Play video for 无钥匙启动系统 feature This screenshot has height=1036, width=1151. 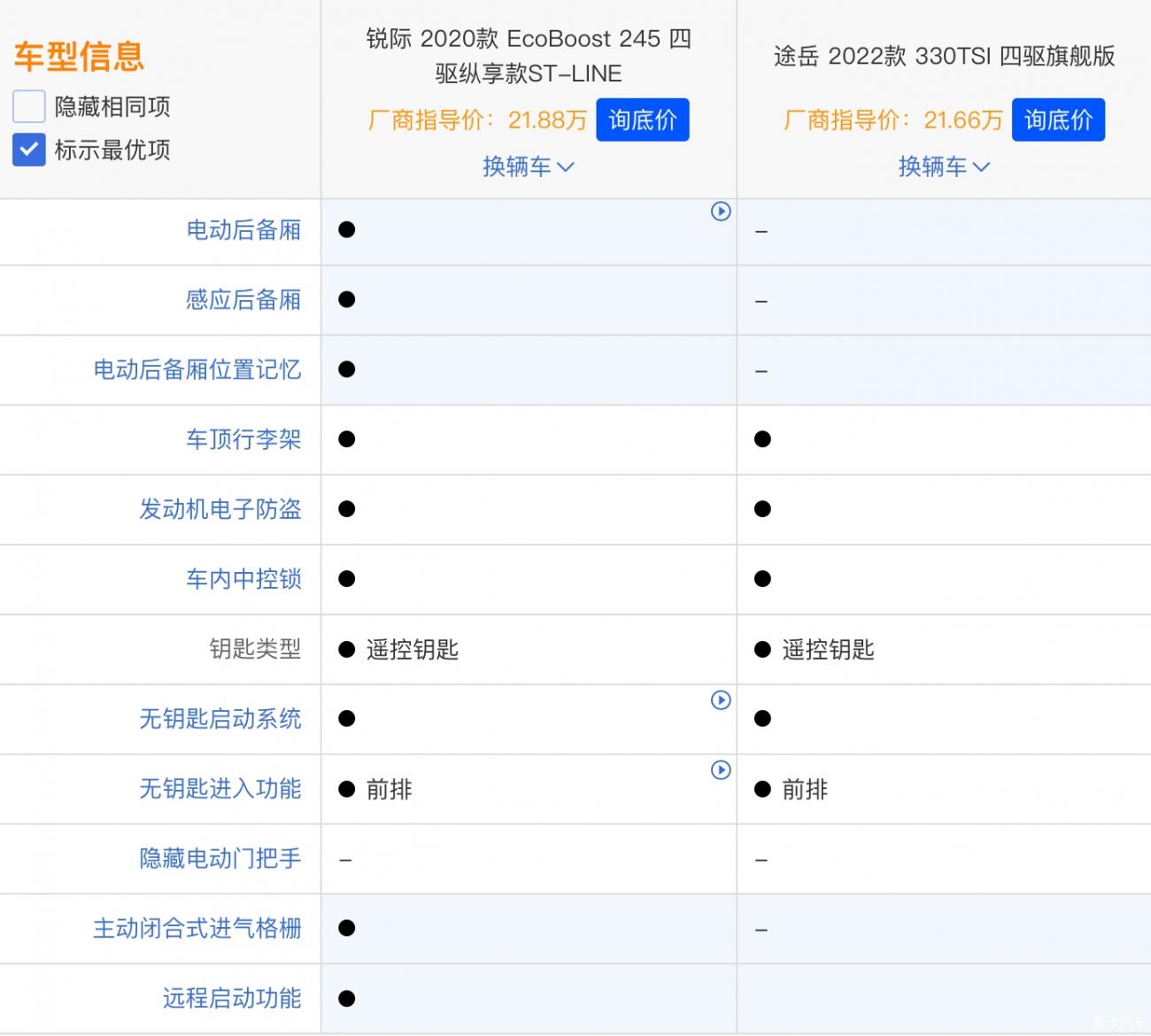[721, 700]
